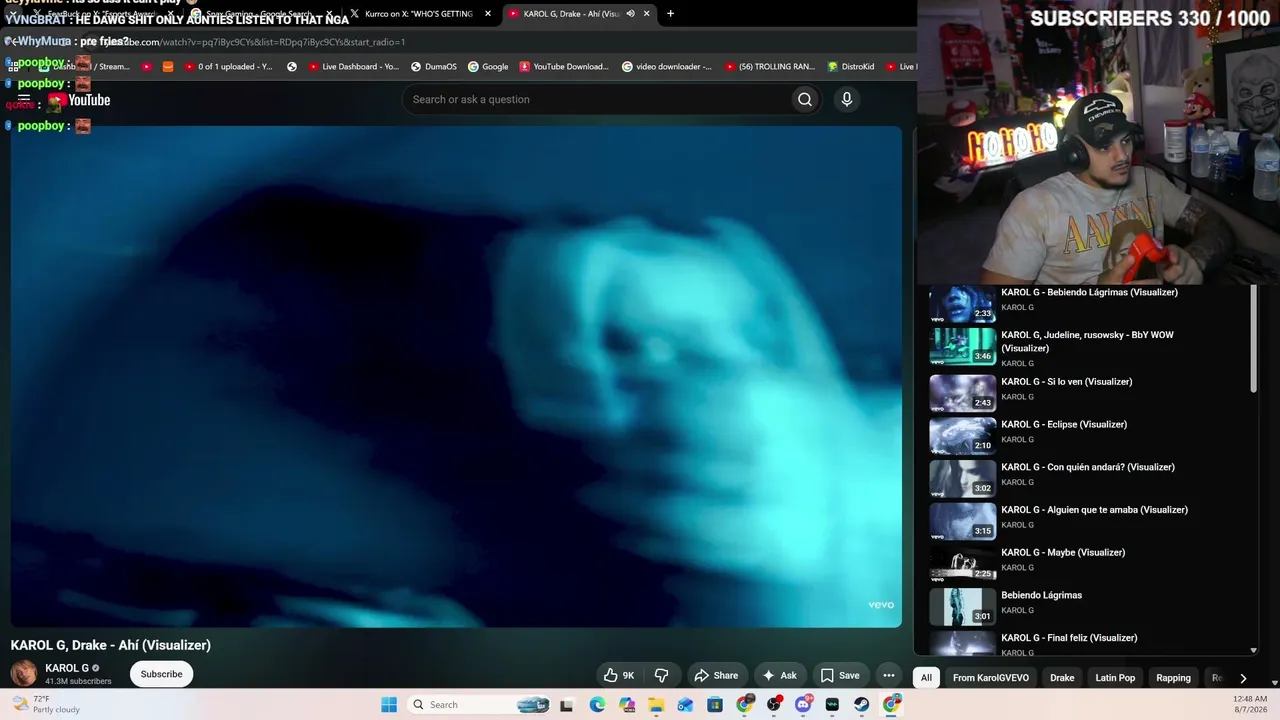Open 'KAROL G - Maybe (Visualizer)' title
Viewport: 1280px width, 720px height.
(x=1063, y=553)
